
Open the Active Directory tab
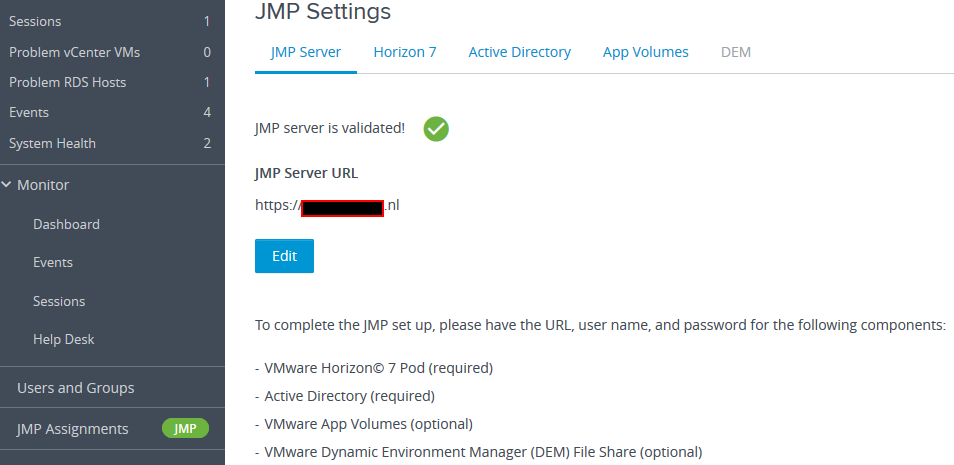point(519,52)
